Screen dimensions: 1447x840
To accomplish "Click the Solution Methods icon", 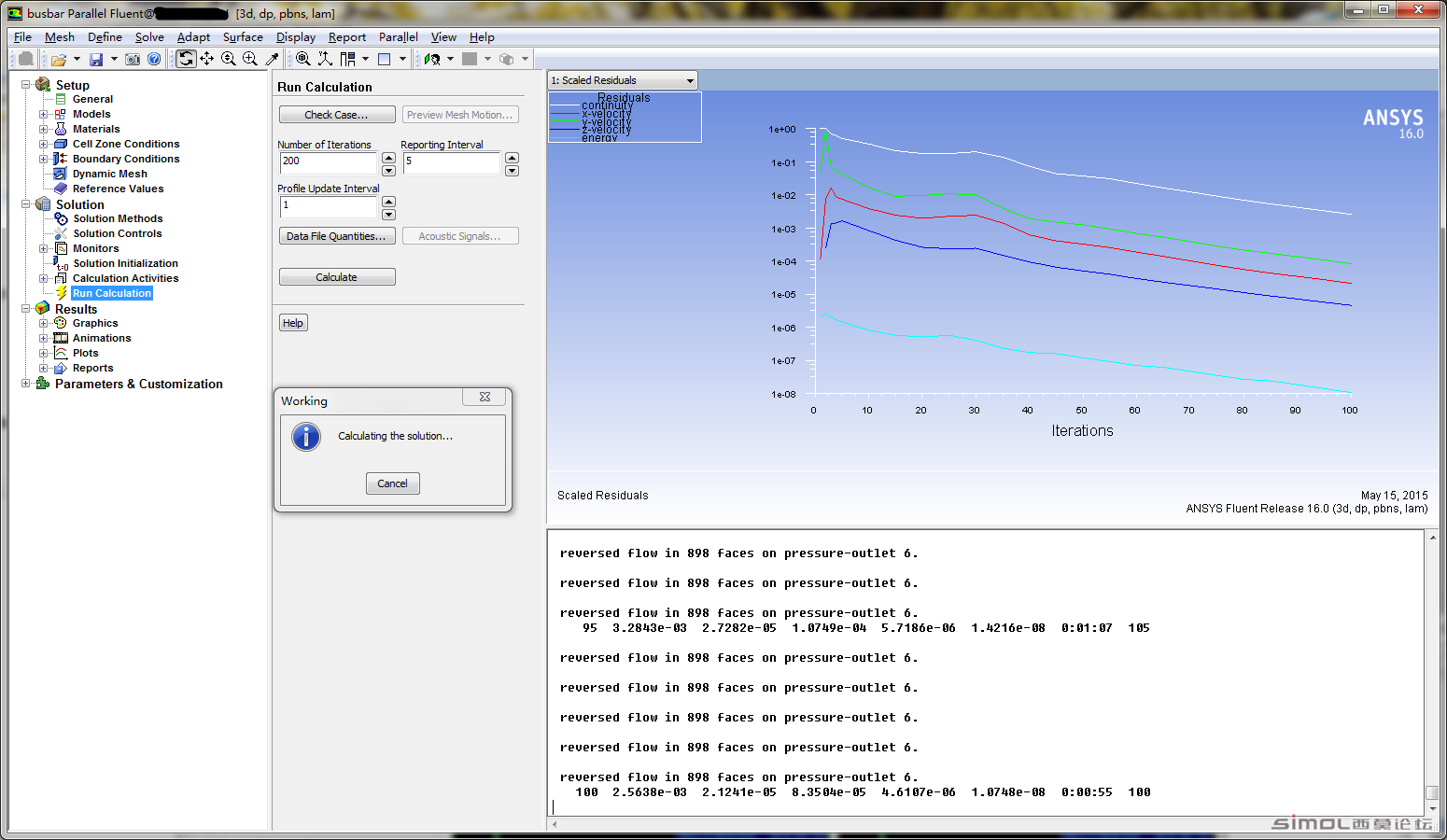I will point(61,218).
